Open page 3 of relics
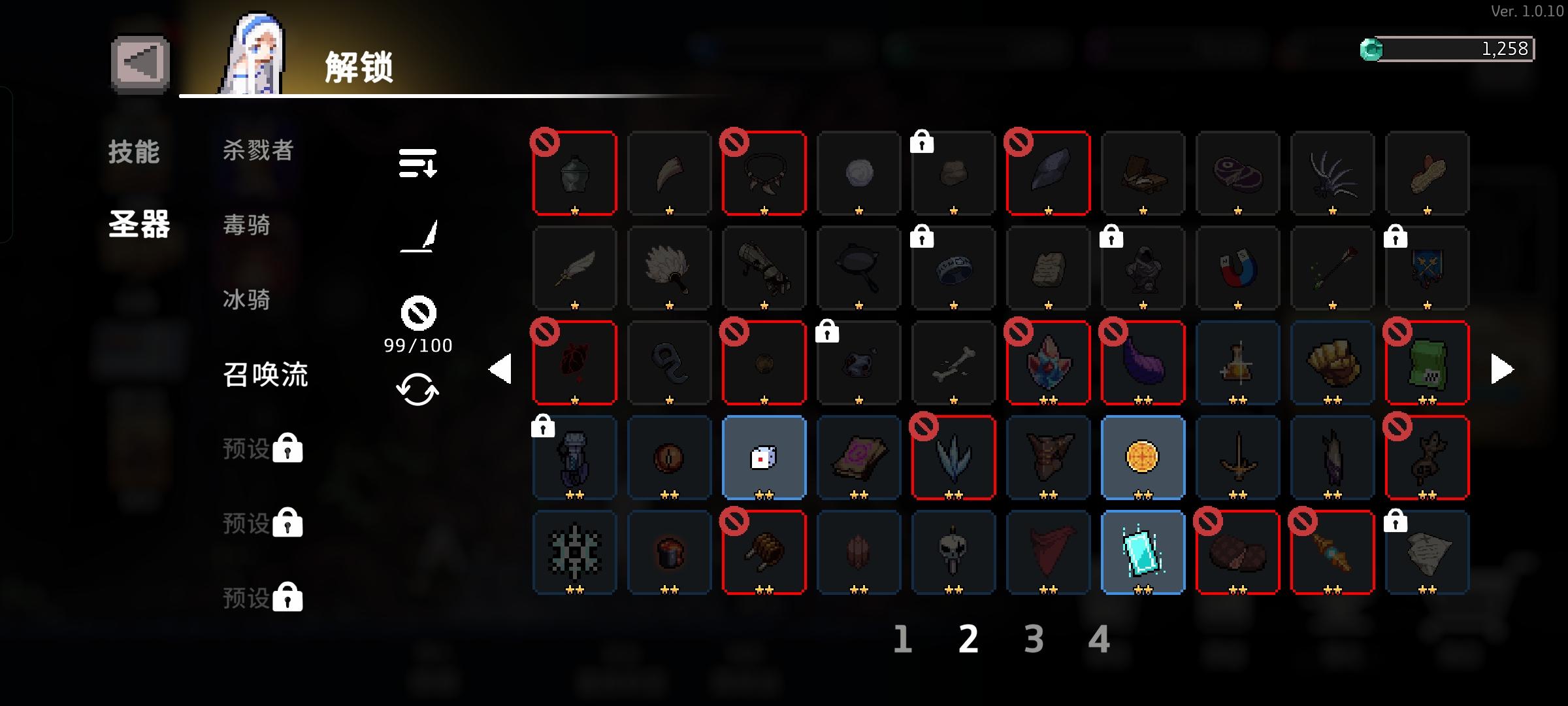Viewport: 1568px width, 706px height. tap(1034, 639)
